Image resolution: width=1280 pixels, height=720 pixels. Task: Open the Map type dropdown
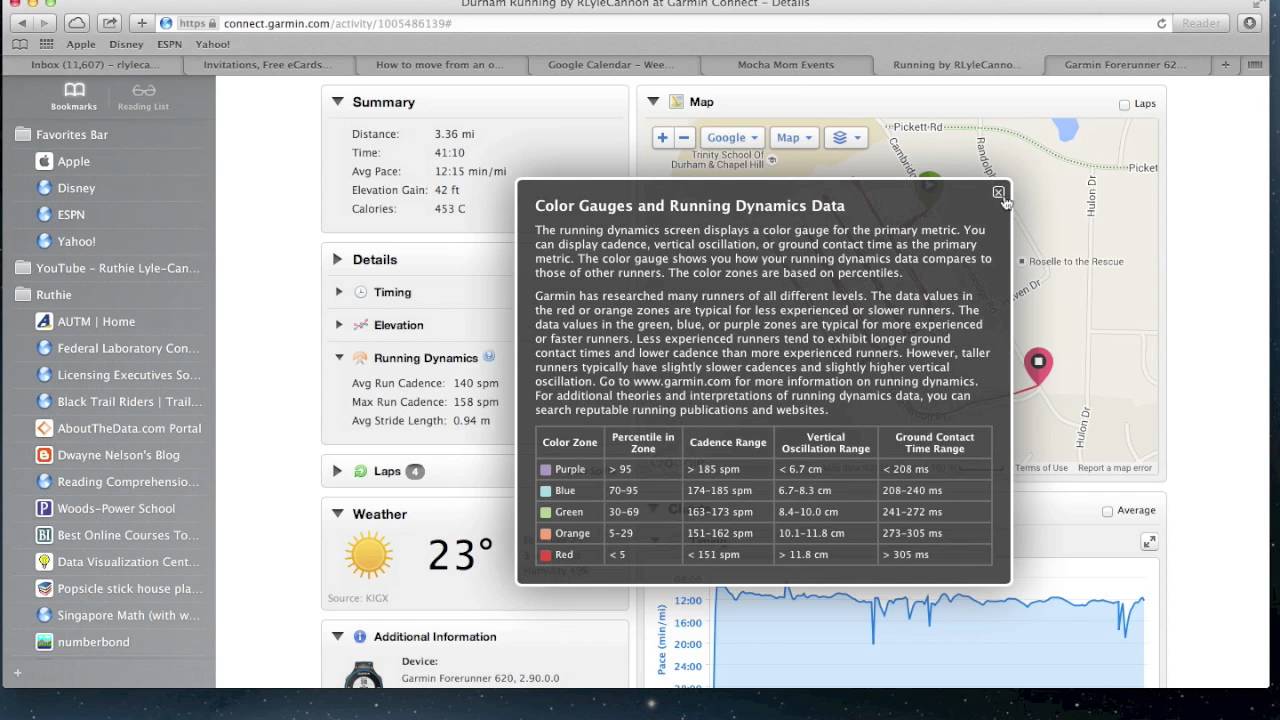795,138
